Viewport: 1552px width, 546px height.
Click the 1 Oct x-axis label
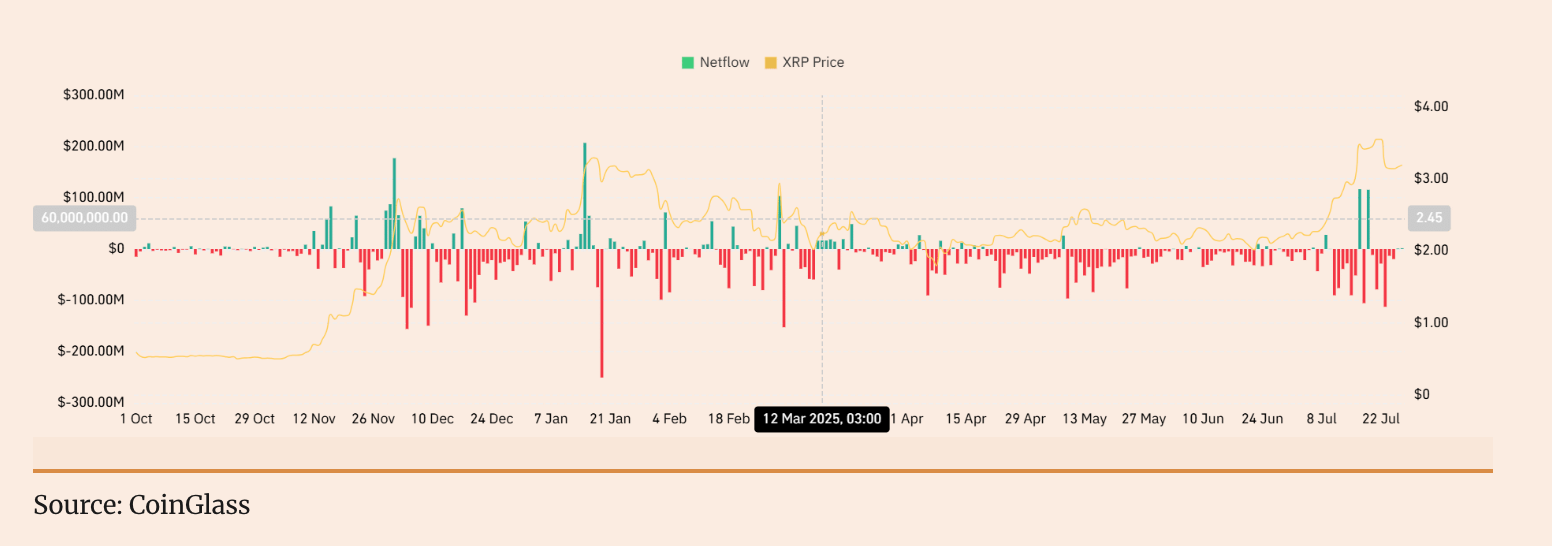click(x=135, y=419)
